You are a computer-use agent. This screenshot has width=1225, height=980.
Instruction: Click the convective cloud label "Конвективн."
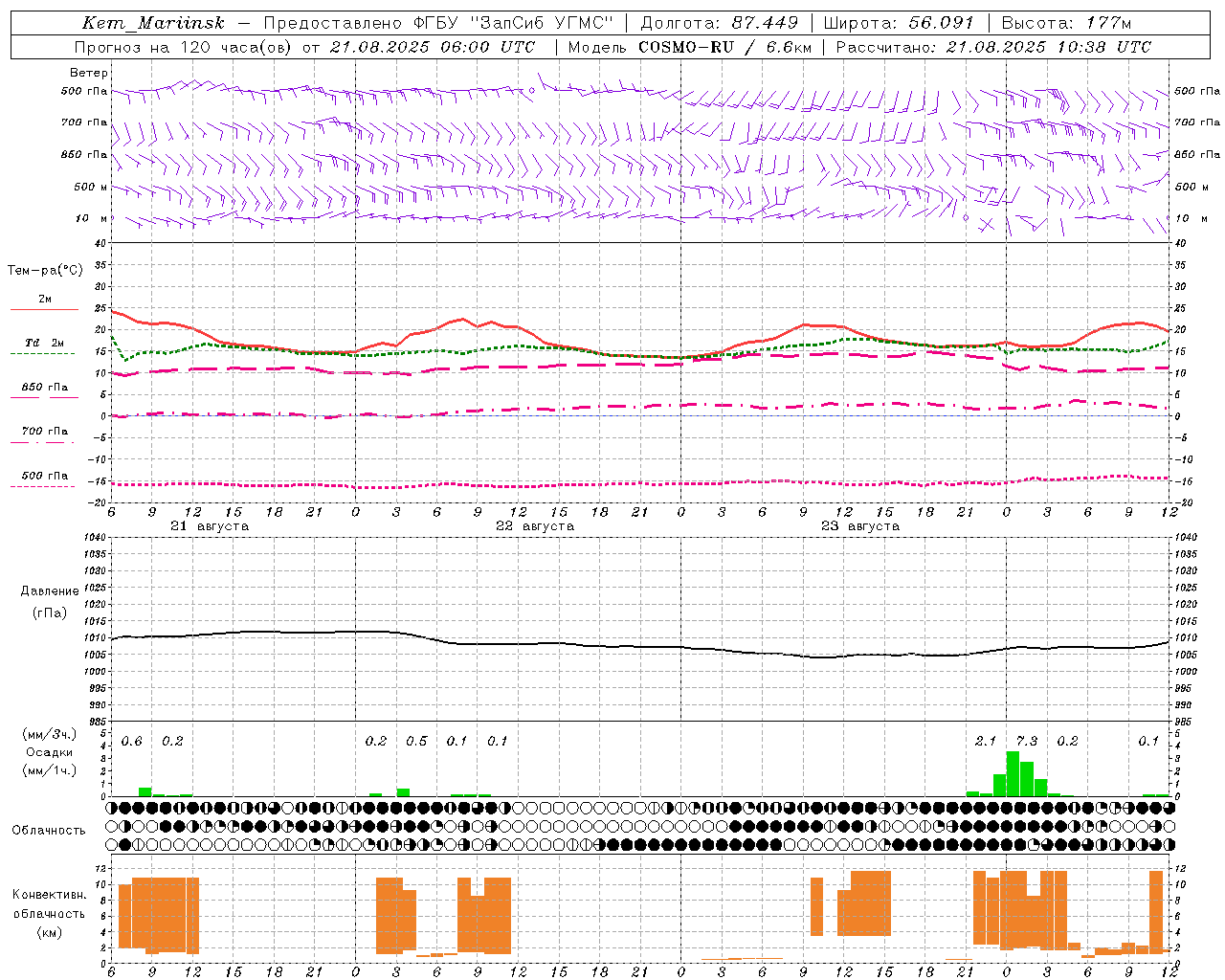tap(50, 895)
